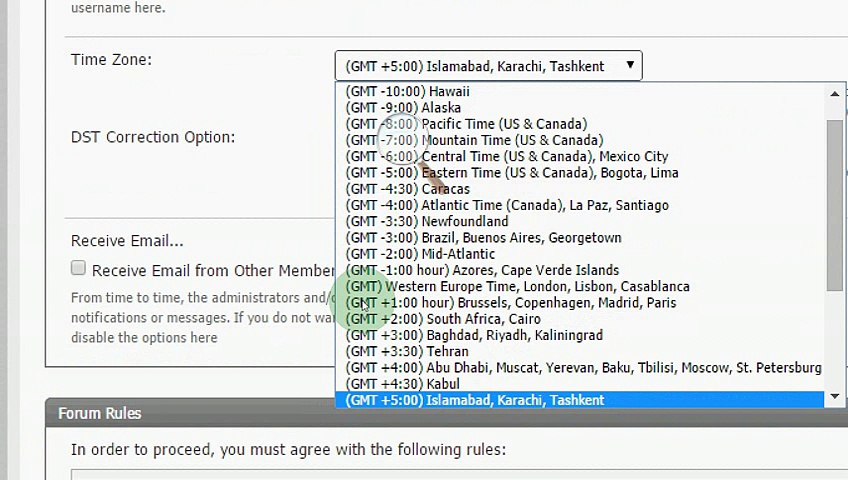848x480 pixels.
Task: Pick Eastern Time, Bogota, Lima option
Action: (511, 173)
